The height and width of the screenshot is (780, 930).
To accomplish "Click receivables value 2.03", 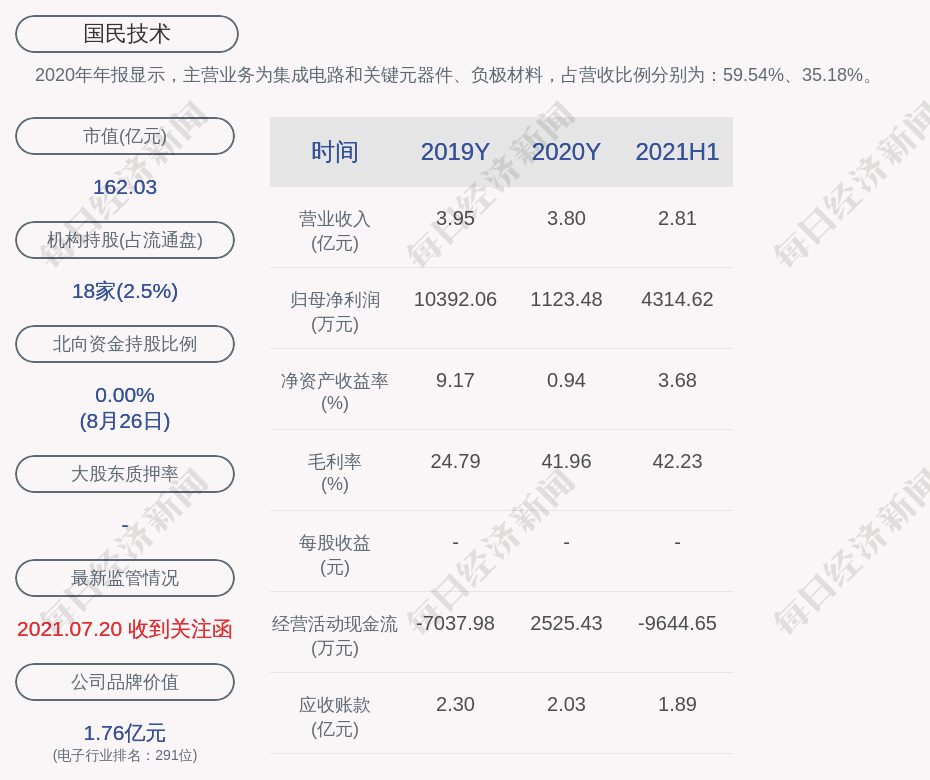I will click(x=566, y=704).
